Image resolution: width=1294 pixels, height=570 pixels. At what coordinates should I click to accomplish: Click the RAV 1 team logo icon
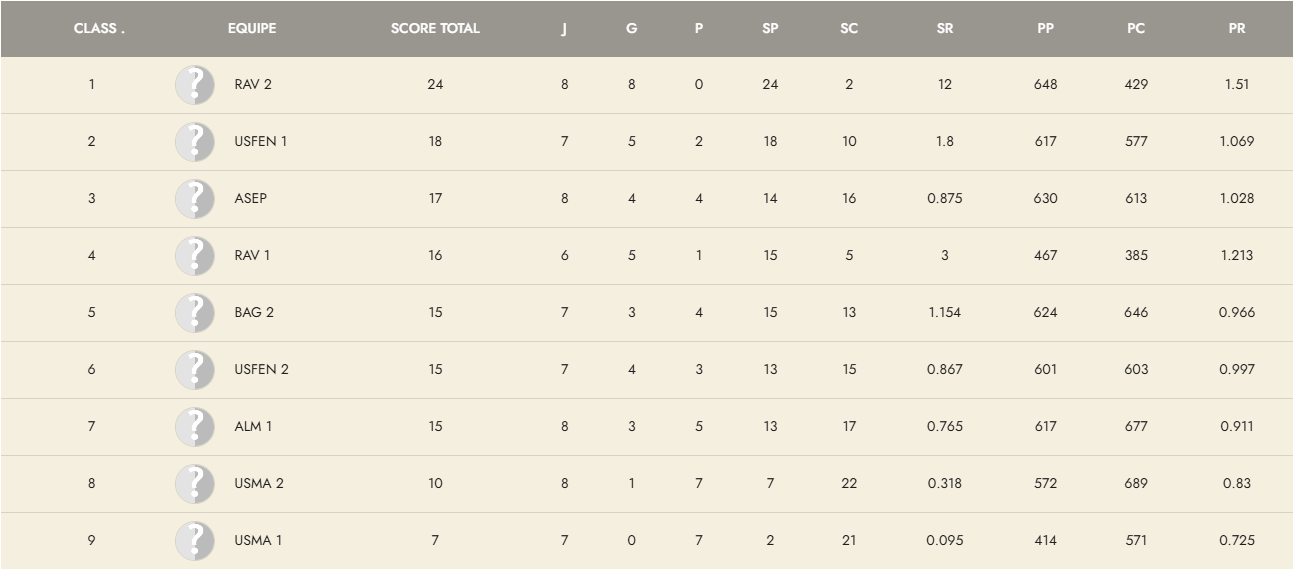pyautogui.click(x=195, y=256)
